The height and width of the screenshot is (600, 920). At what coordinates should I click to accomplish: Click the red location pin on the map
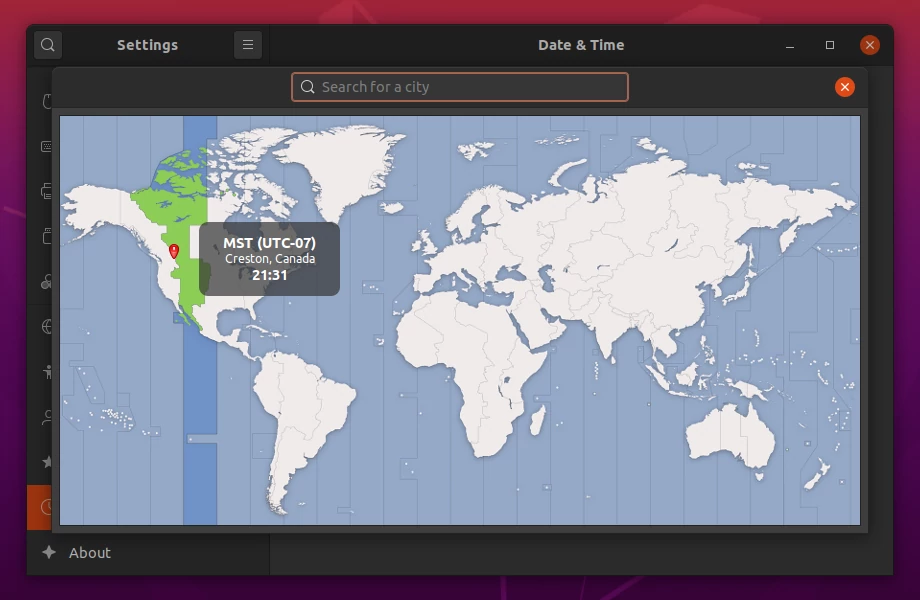(174, 251)
